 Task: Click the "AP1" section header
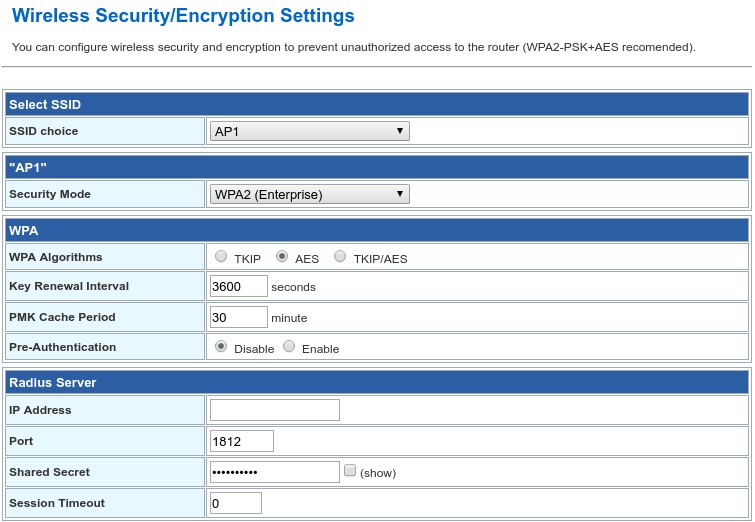(377, 168)
